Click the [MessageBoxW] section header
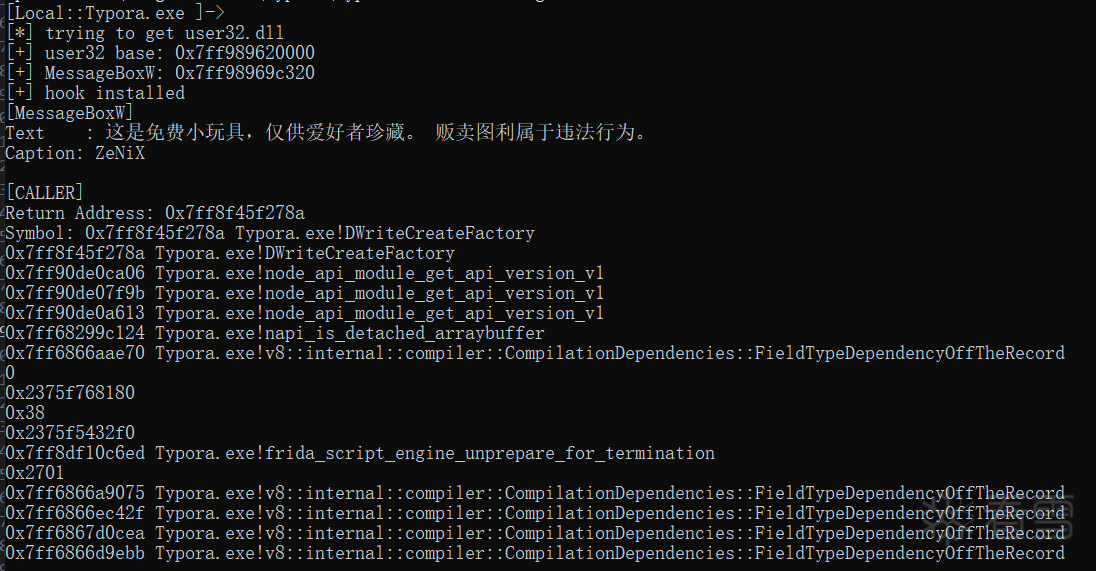This screenshot has height=571, width=1096. (69, 113)
